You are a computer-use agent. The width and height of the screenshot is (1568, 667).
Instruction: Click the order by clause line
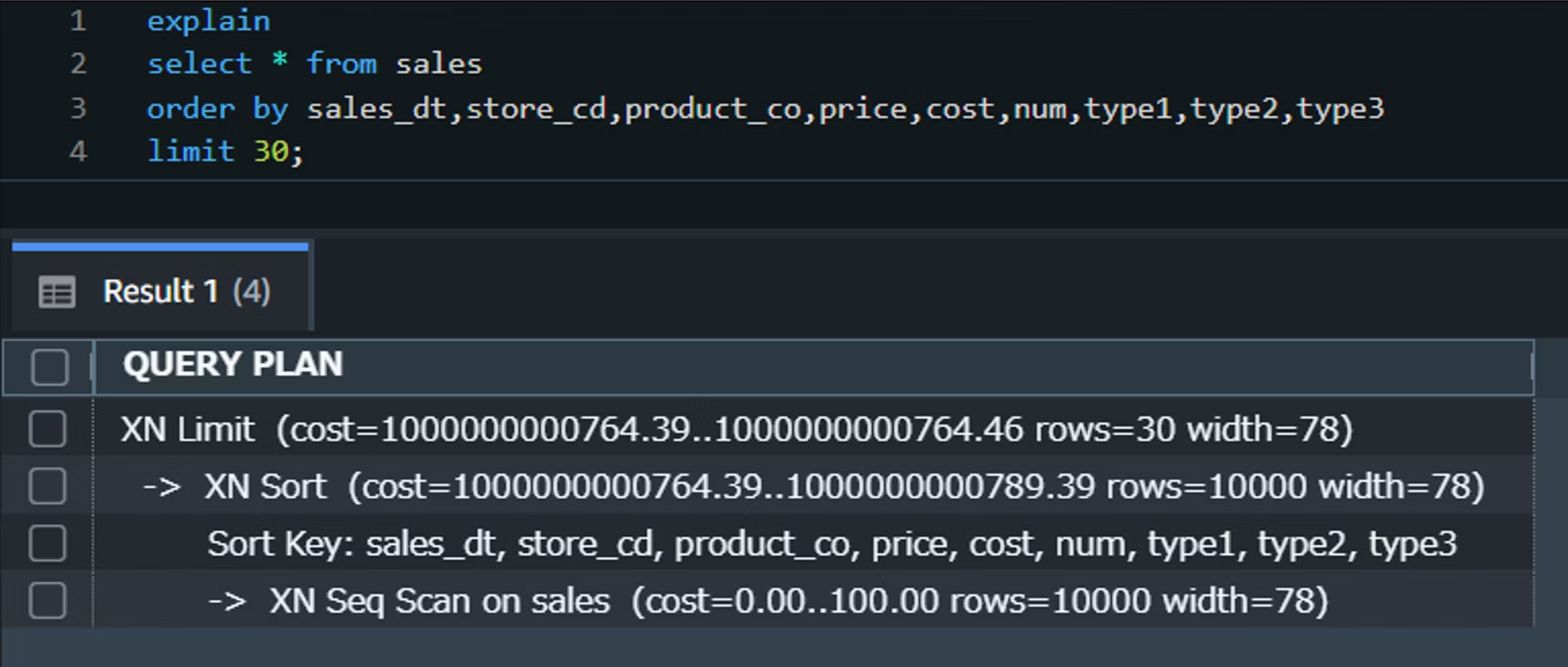click(765, 108)
